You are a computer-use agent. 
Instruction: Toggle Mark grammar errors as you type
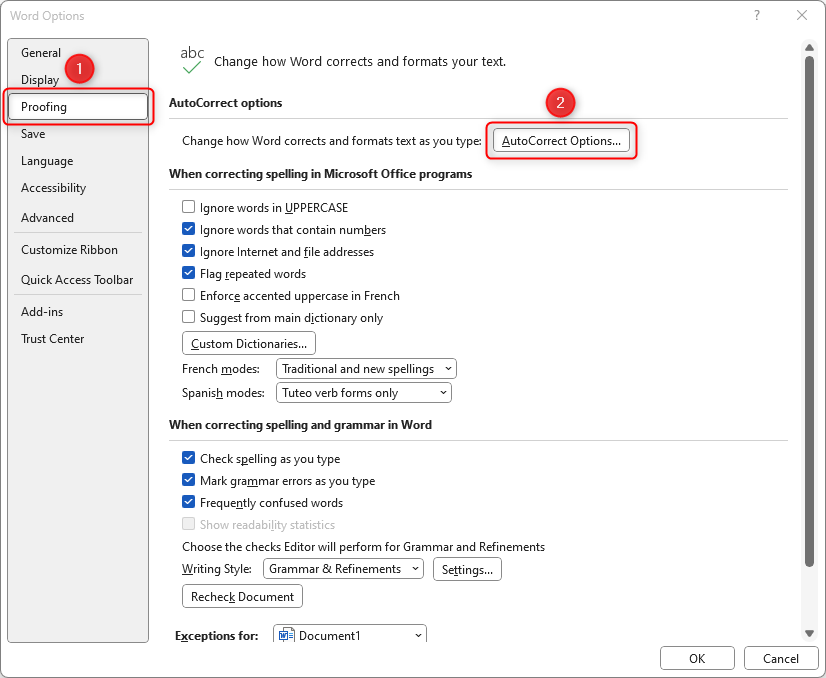point(189,480)
